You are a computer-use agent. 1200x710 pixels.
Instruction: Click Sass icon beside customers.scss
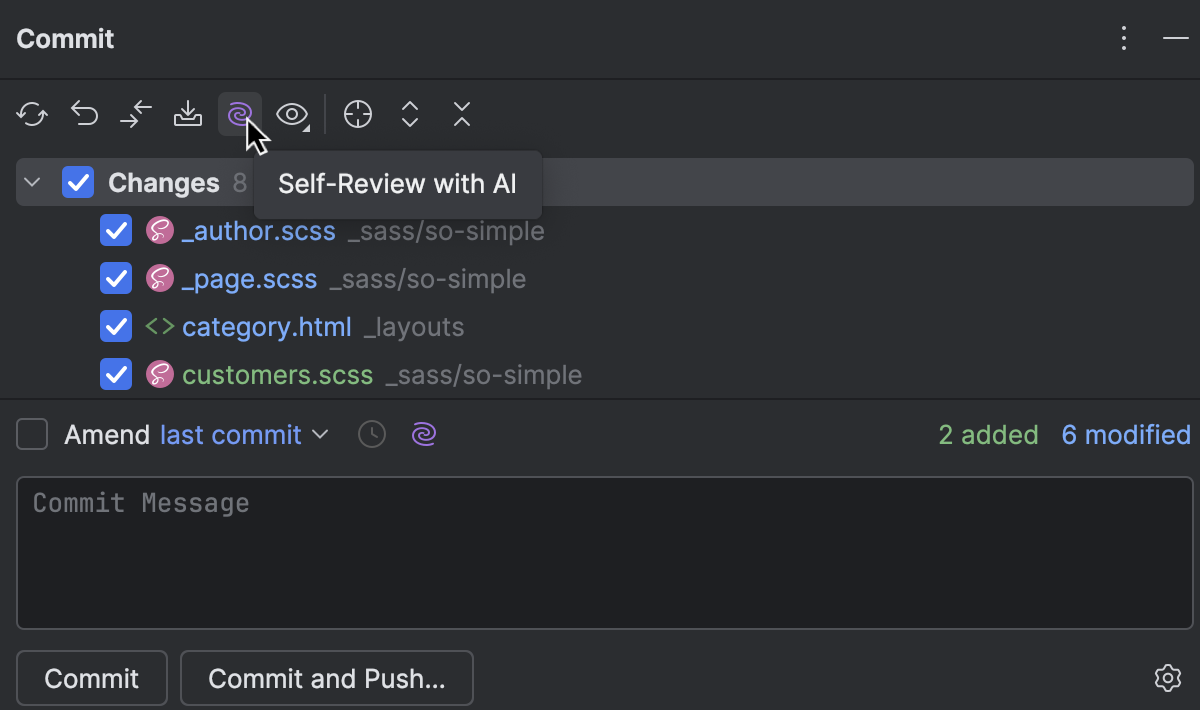pos(160,375)
